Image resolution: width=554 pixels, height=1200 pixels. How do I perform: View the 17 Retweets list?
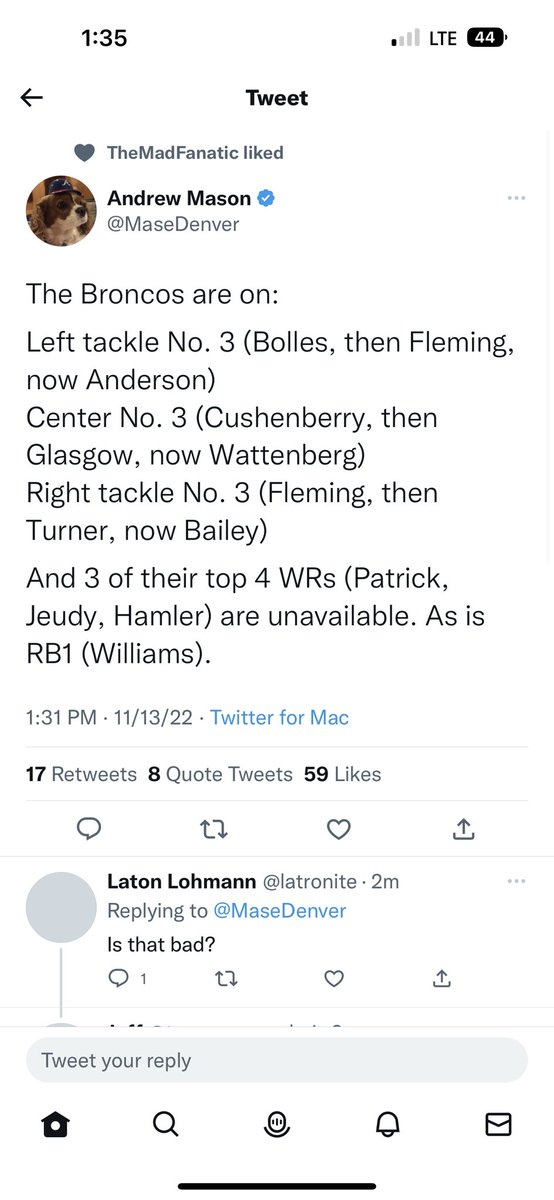coord(81,774)
